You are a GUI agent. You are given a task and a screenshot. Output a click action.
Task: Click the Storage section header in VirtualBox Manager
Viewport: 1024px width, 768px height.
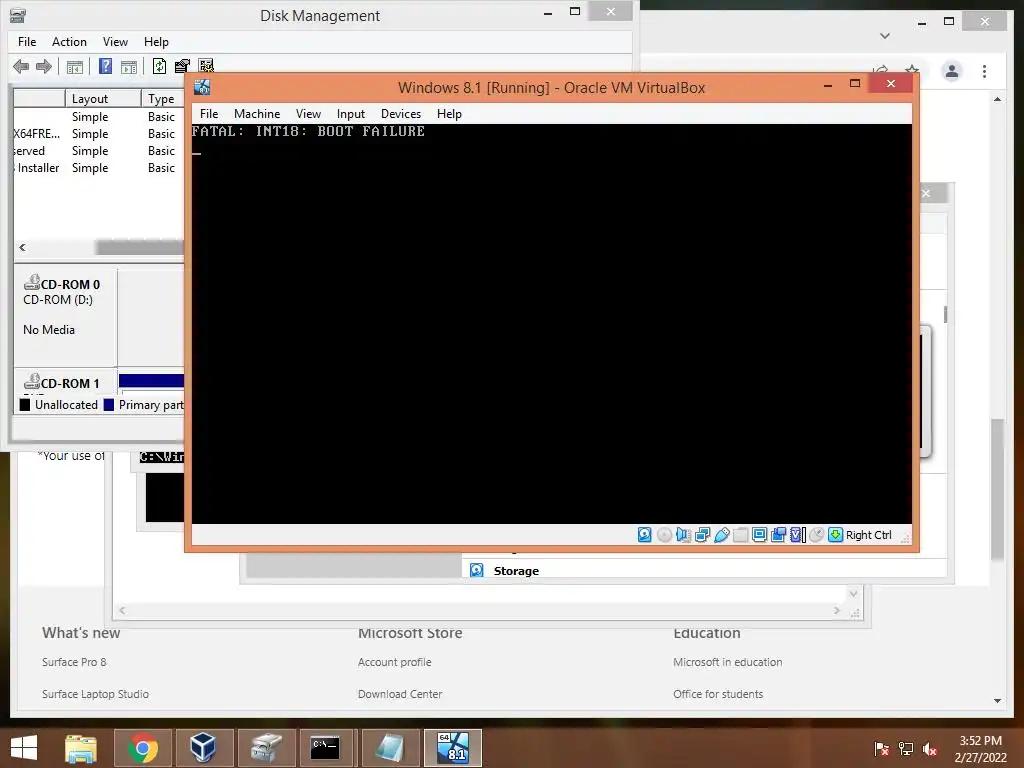(516, 571)
